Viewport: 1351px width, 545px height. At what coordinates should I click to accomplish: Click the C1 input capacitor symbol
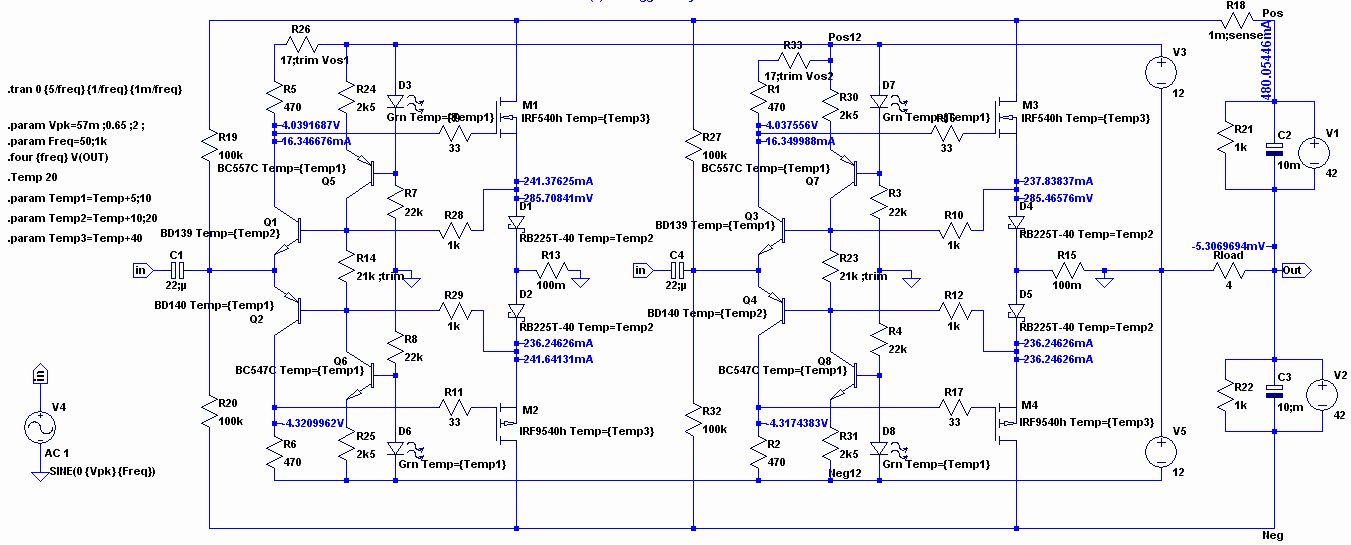point(178,270)
